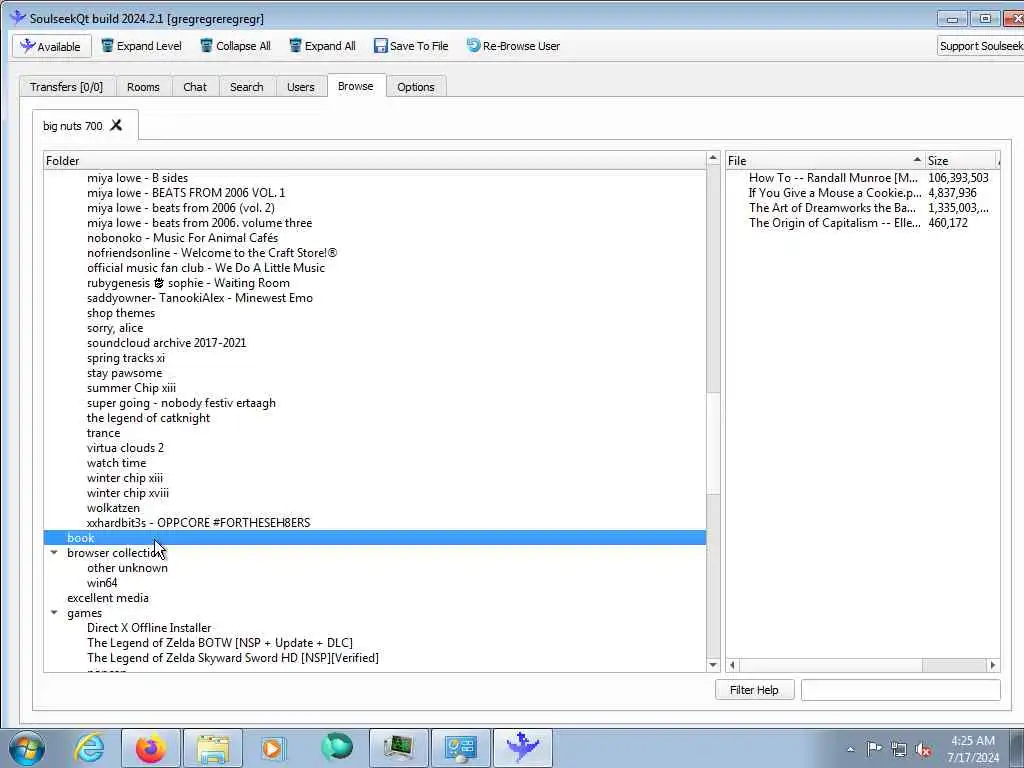Select the win64 subfolder

coord(102,583)
